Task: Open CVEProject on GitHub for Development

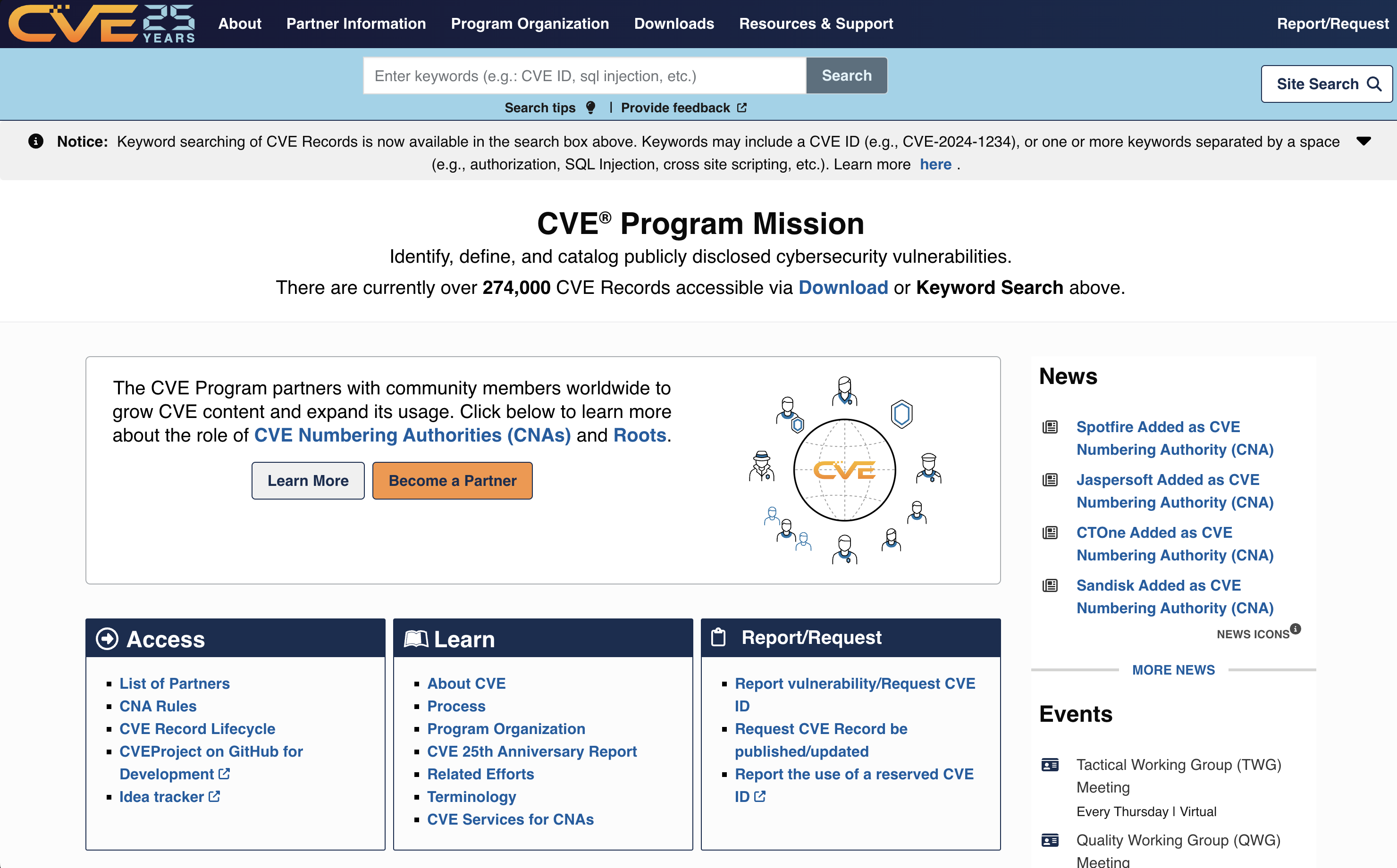Action: pos(210,762)
